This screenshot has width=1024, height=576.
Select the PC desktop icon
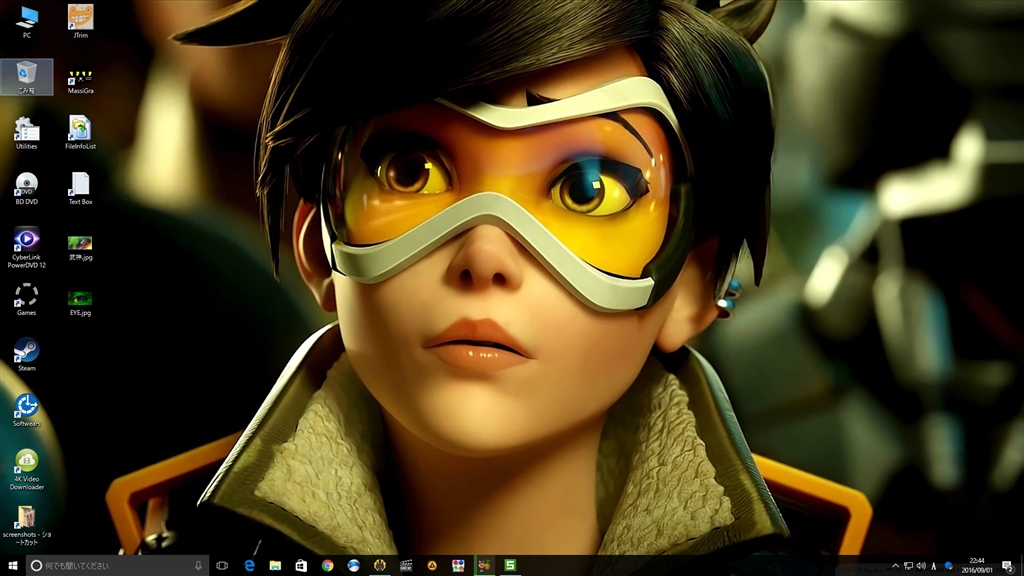click(x=27, y=22)
